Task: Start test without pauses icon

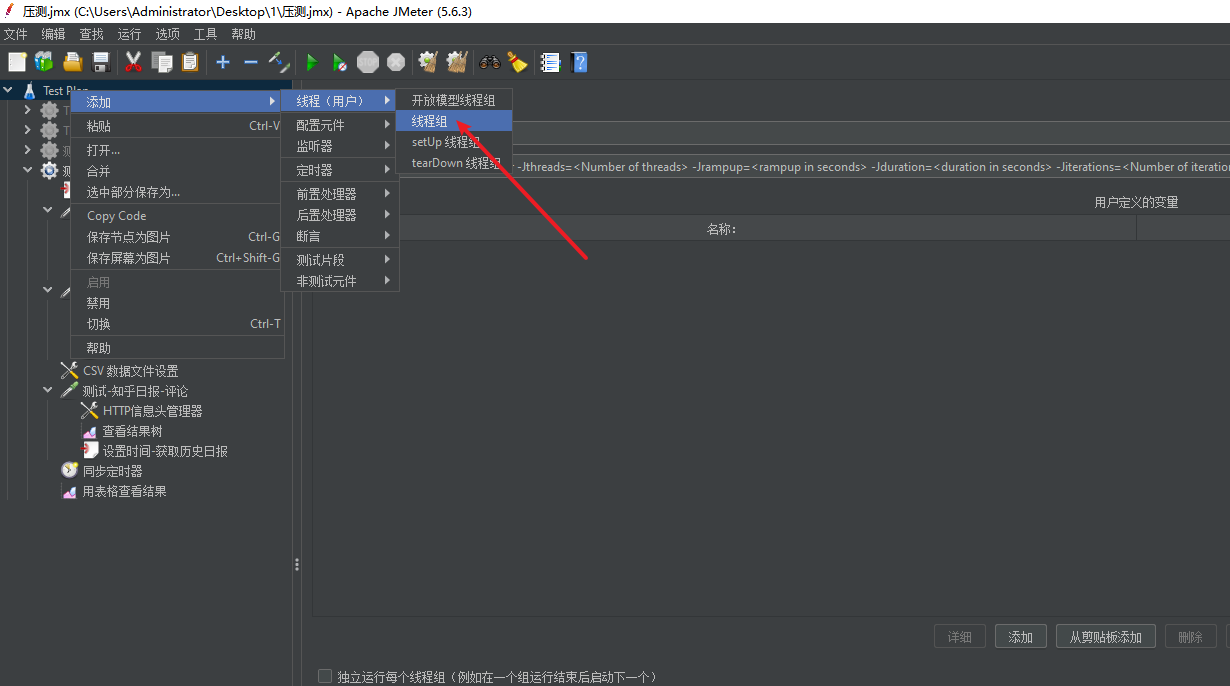Action: (x=340, y=62)
